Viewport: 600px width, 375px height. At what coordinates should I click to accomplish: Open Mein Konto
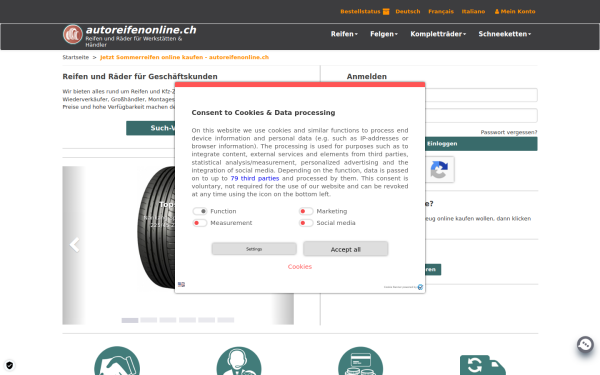pos(515,11)
